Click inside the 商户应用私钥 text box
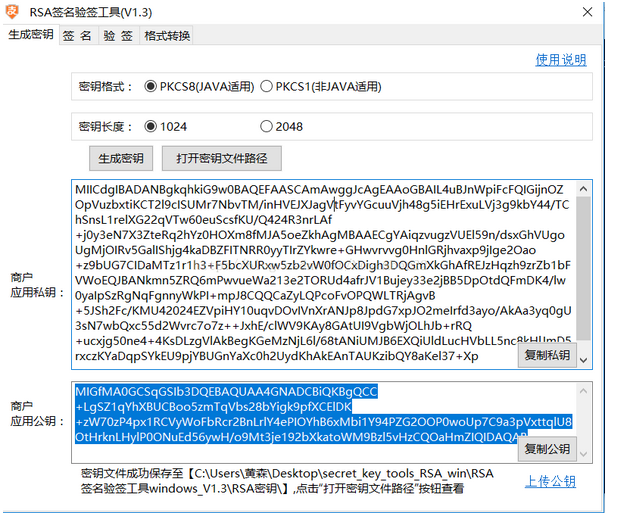This screenshot has width=618, height=519. (300, 270)
